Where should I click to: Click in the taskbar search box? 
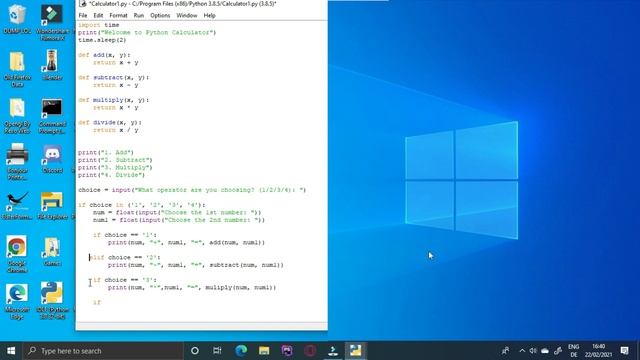[x=103, y=351]
